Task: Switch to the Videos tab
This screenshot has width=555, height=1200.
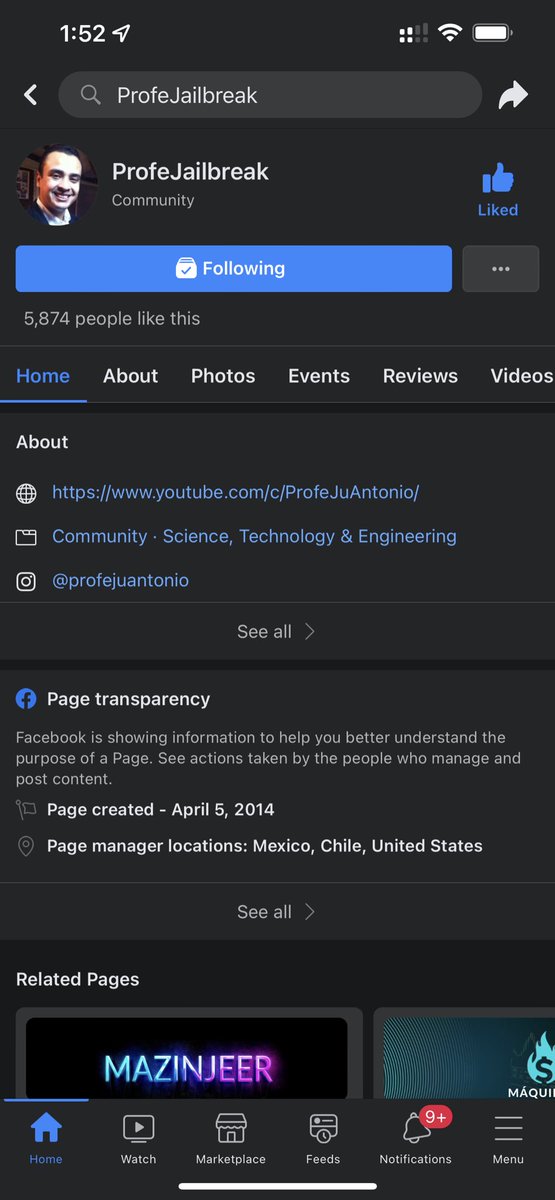Action: click(521, 376)
